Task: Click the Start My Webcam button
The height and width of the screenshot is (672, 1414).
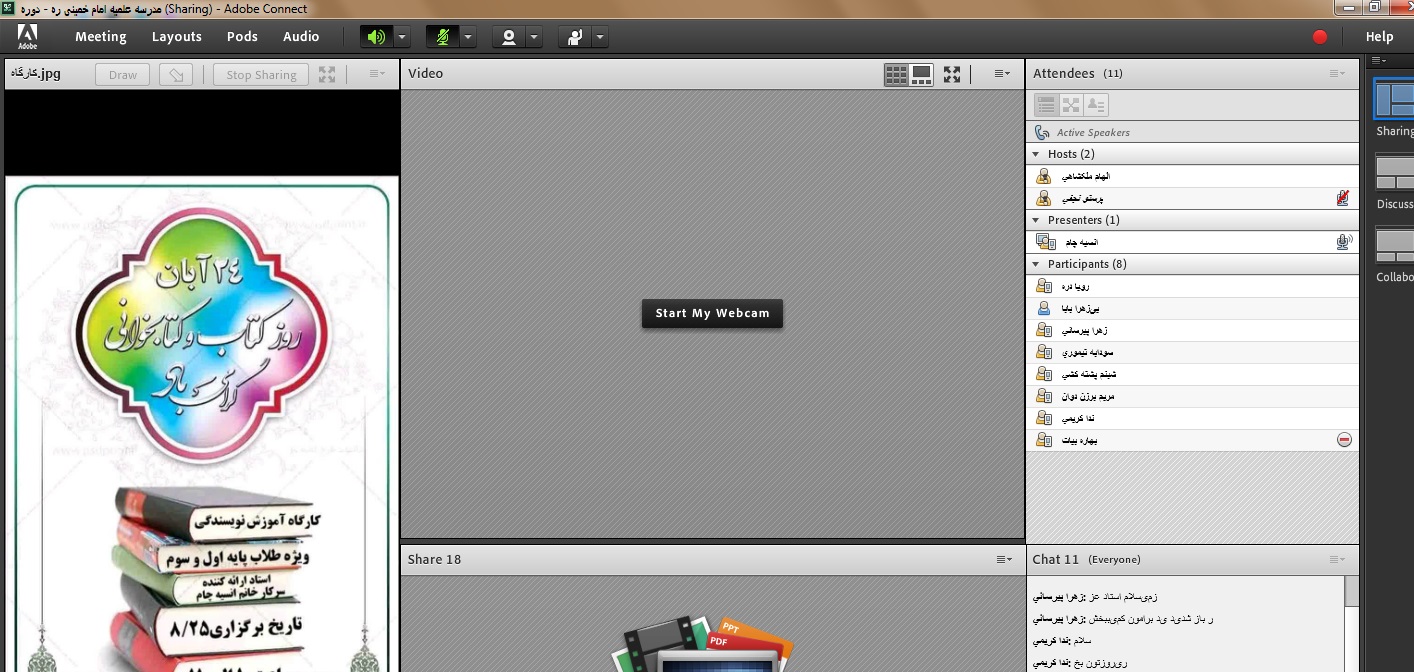Action: 712,313
